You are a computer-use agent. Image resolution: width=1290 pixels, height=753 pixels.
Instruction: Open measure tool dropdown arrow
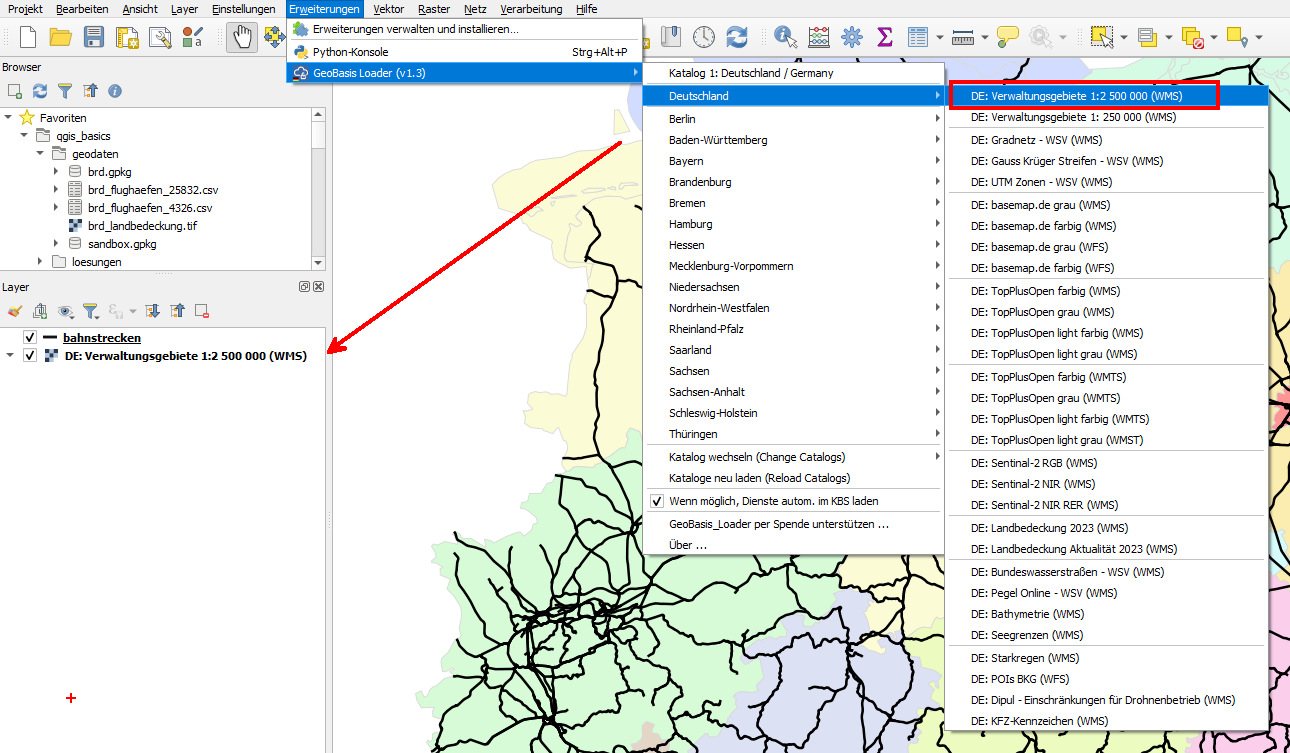pyautogui.click(x=986, y=37)
